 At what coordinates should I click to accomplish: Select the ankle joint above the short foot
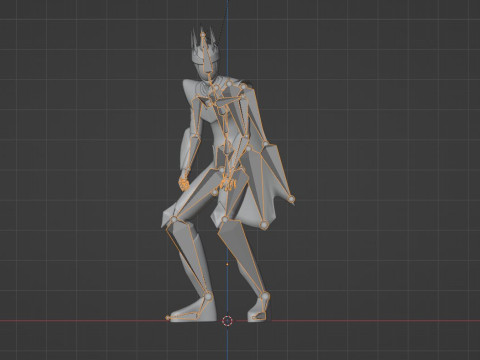tap(265, 296)
